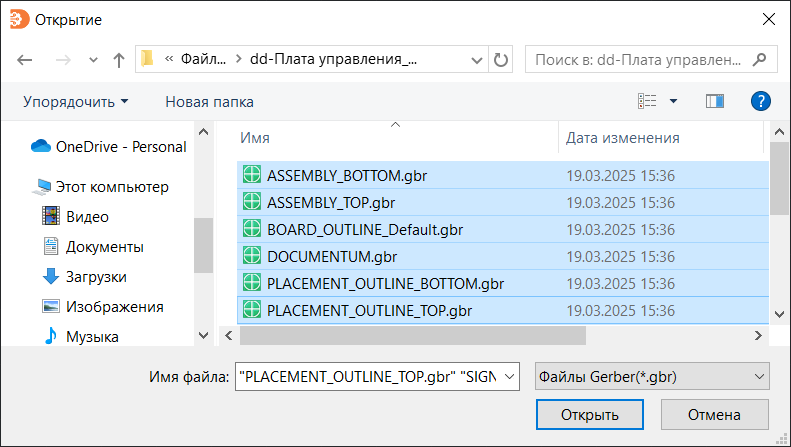The width and height of the screenshot is (791, 447).
Task: Open the view options dropdown arrow
Action: click(x=673, y=101)
